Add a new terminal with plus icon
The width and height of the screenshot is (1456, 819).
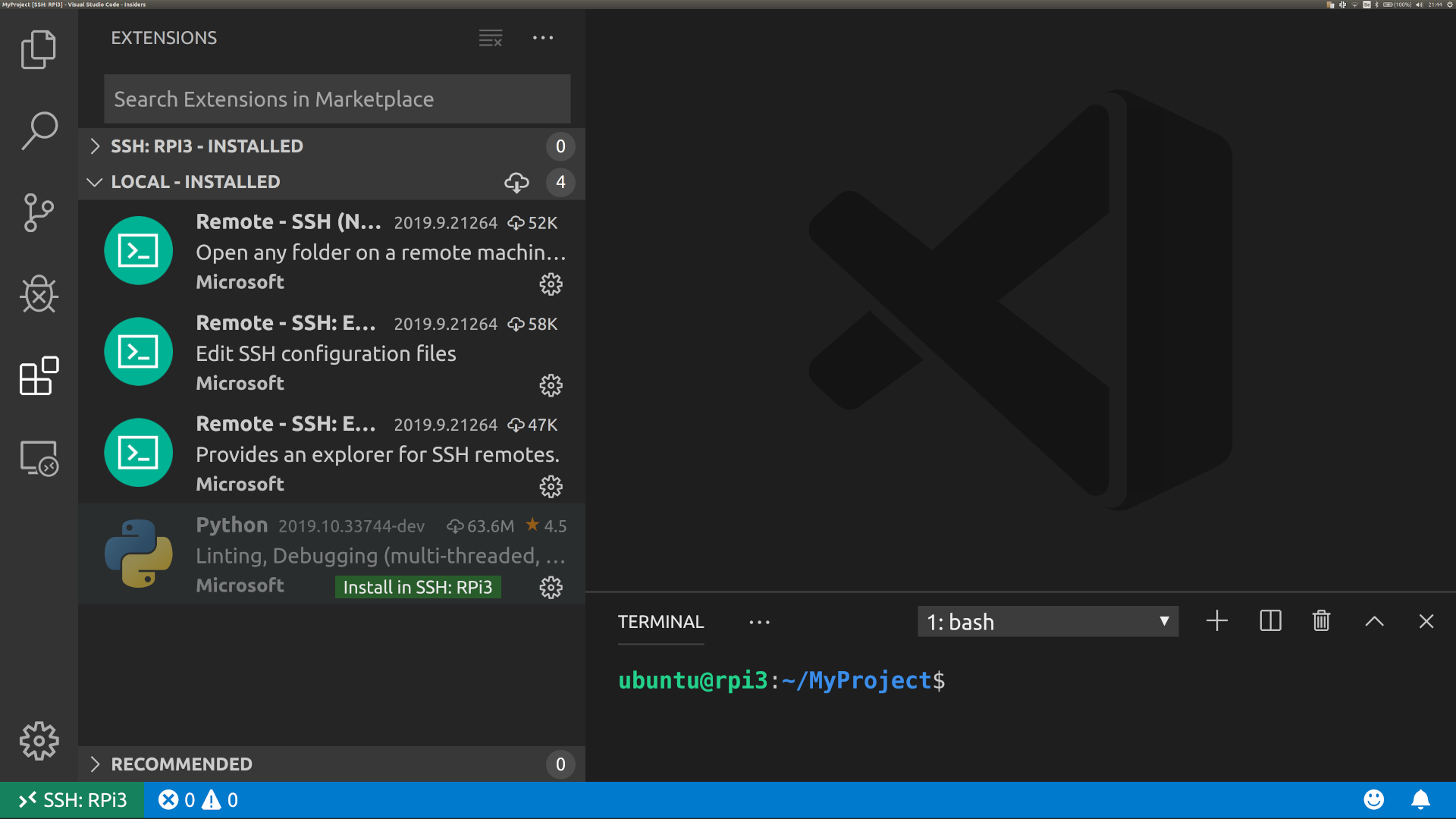[x=1217, y=621]
